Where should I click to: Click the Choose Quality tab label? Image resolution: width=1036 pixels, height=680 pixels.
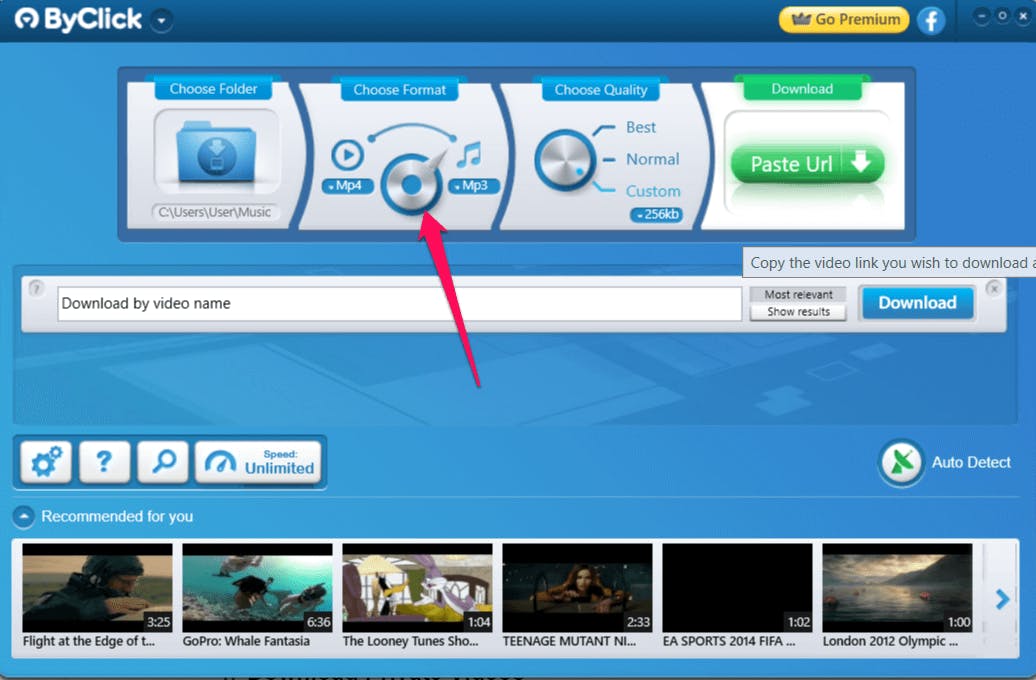pos(601,89)
